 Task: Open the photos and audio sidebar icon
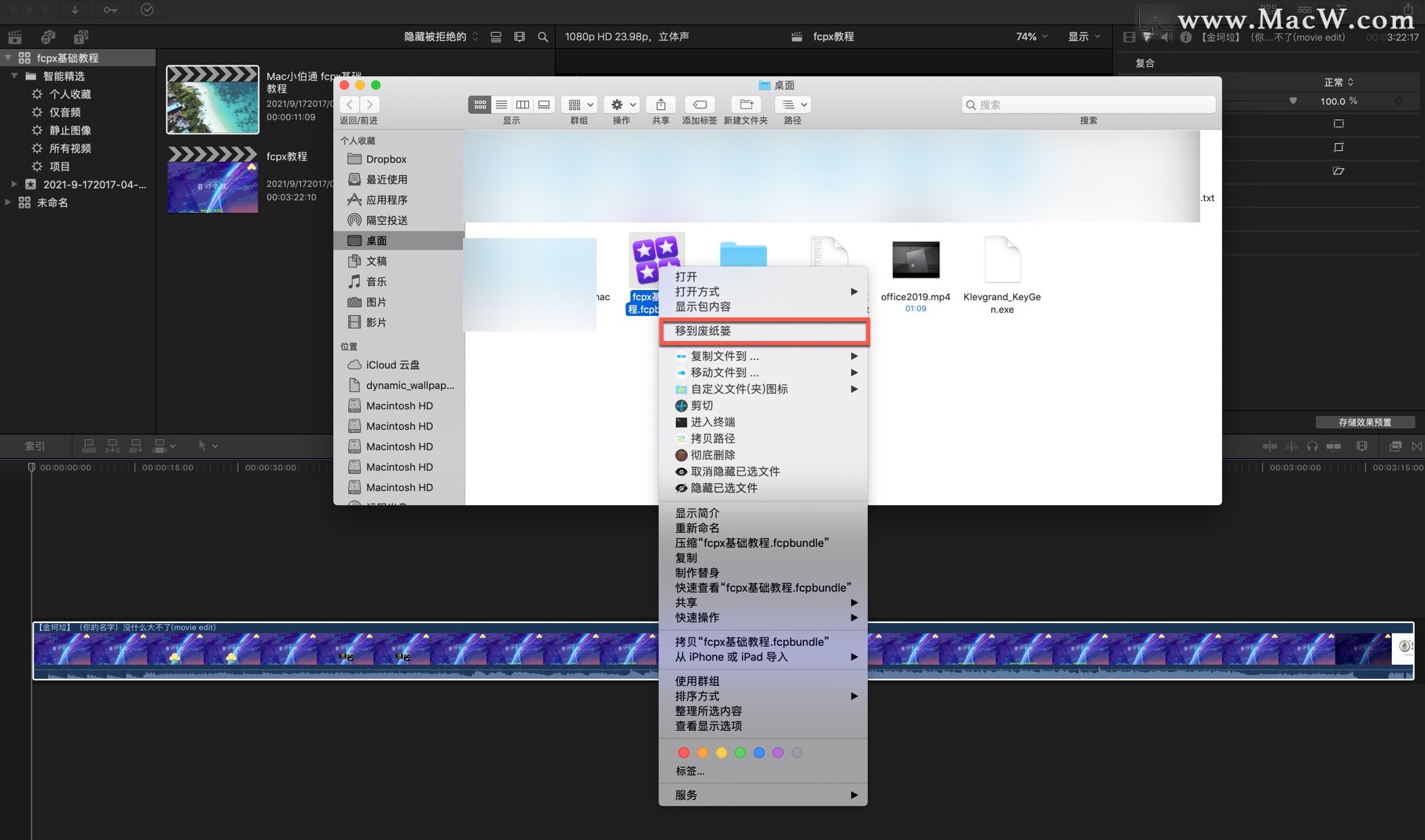(48, 37)
